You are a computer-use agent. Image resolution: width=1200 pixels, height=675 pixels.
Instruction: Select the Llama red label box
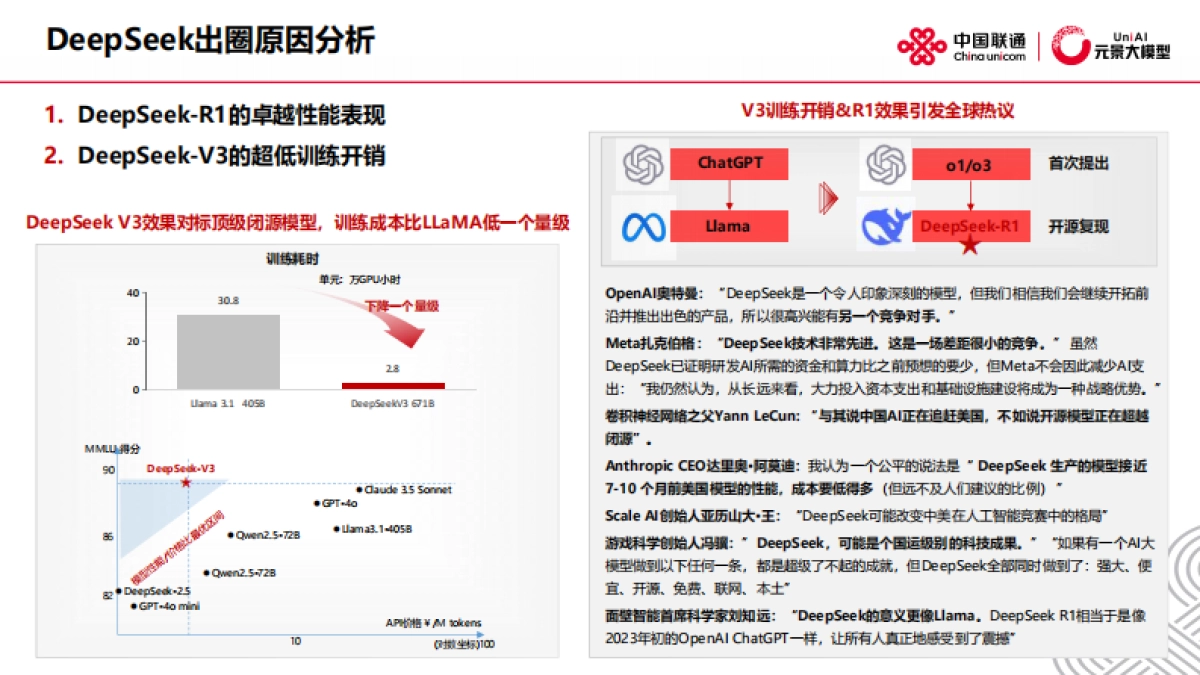point(731,225)
